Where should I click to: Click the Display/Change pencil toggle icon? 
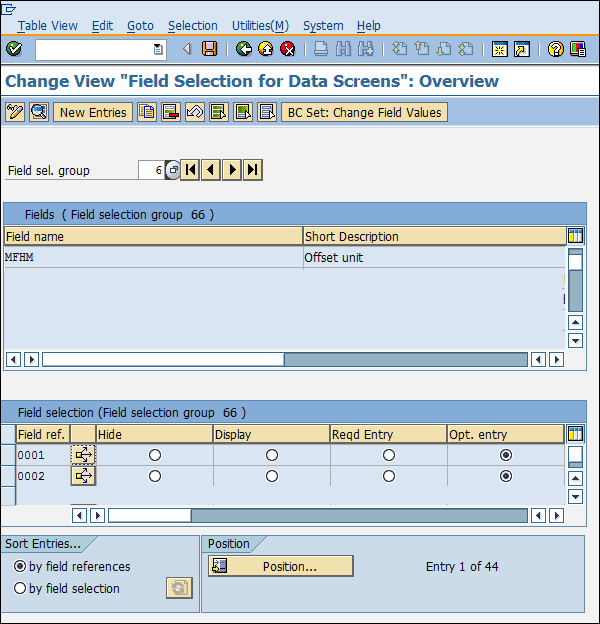click(15, 112)
